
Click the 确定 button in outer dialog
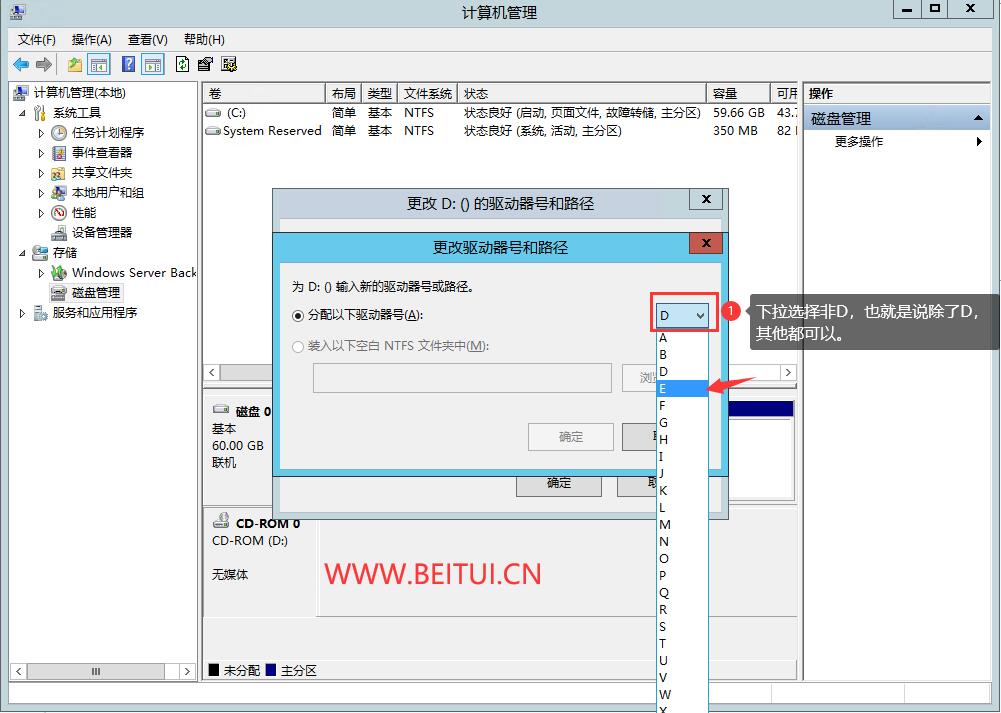click(x=558, y=483)
